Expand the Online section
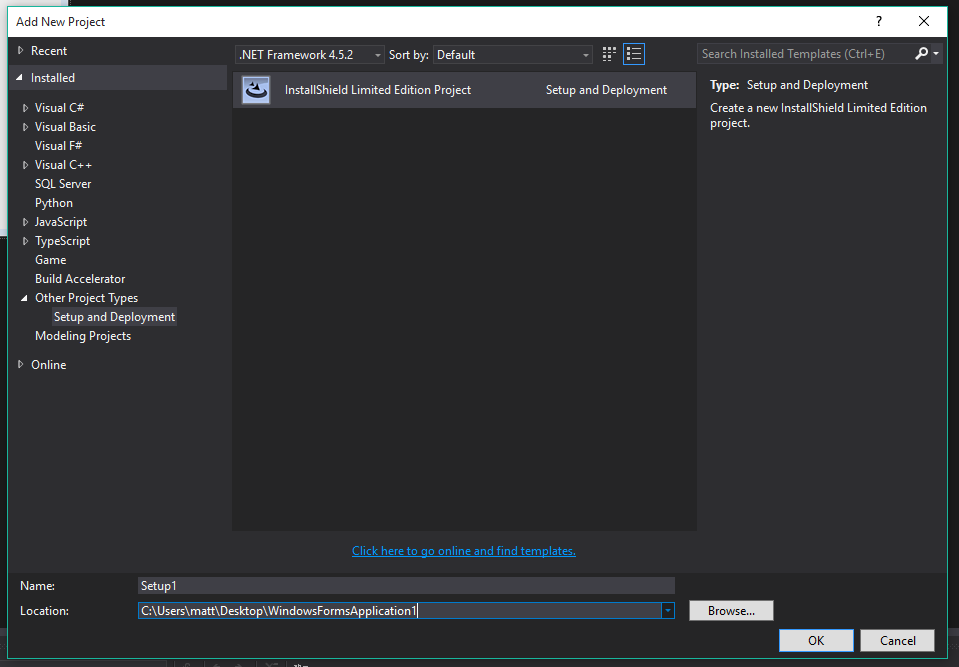This screenshot has width=959, height=667. 20,364
